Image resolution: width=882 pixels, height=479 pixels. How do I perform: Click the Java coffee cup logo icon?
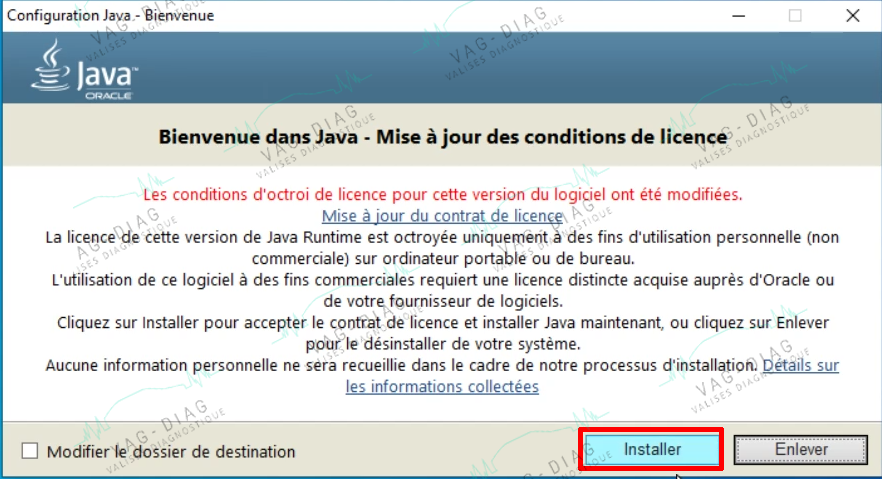tap(50, 65)
